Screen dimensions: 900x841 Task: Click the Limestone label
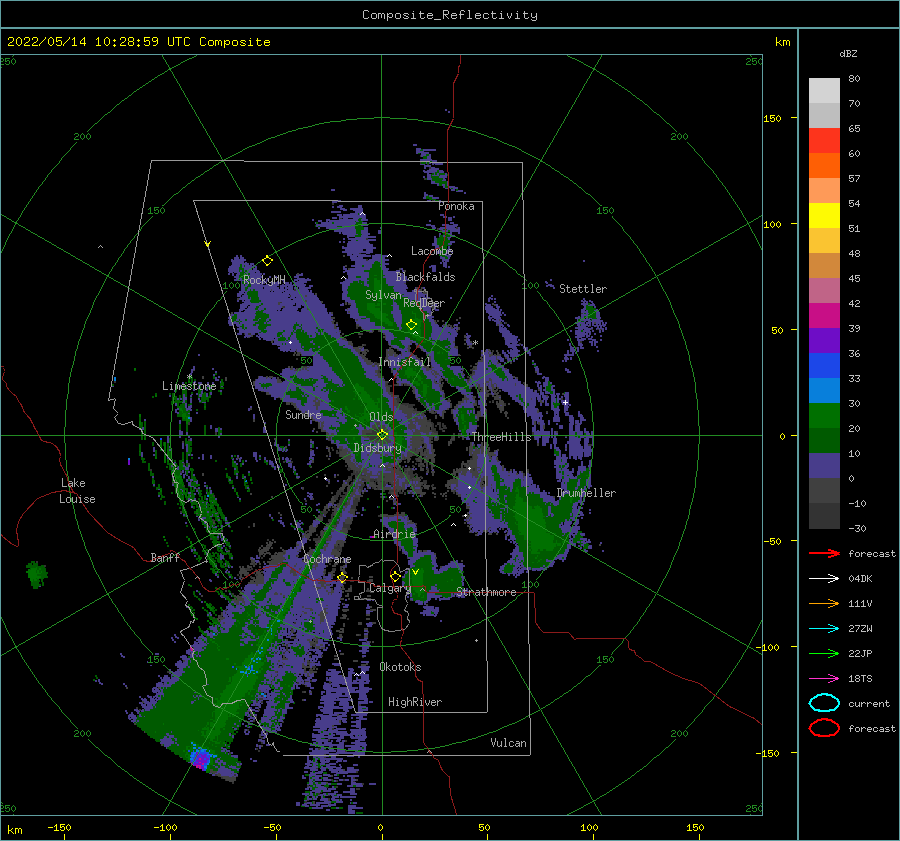click(x=189, y=386)
